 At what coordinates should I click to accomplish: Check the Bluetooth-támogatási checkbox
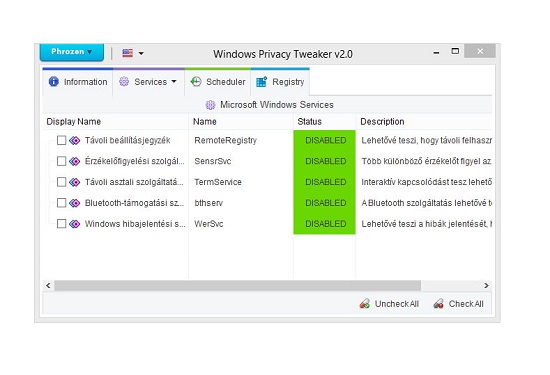pos(61,203)
